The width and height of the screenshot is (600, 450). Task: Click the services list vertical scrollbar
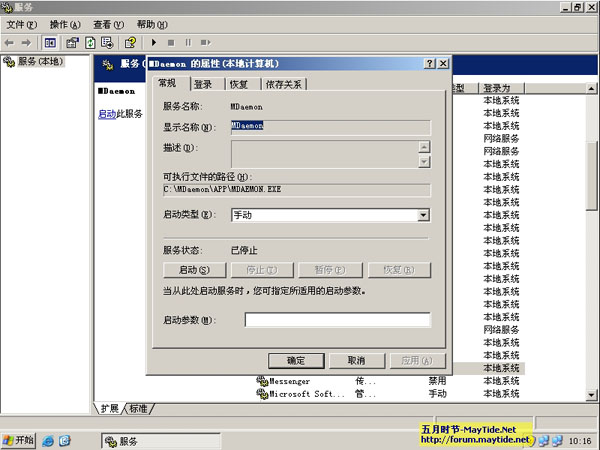point(592,250)
